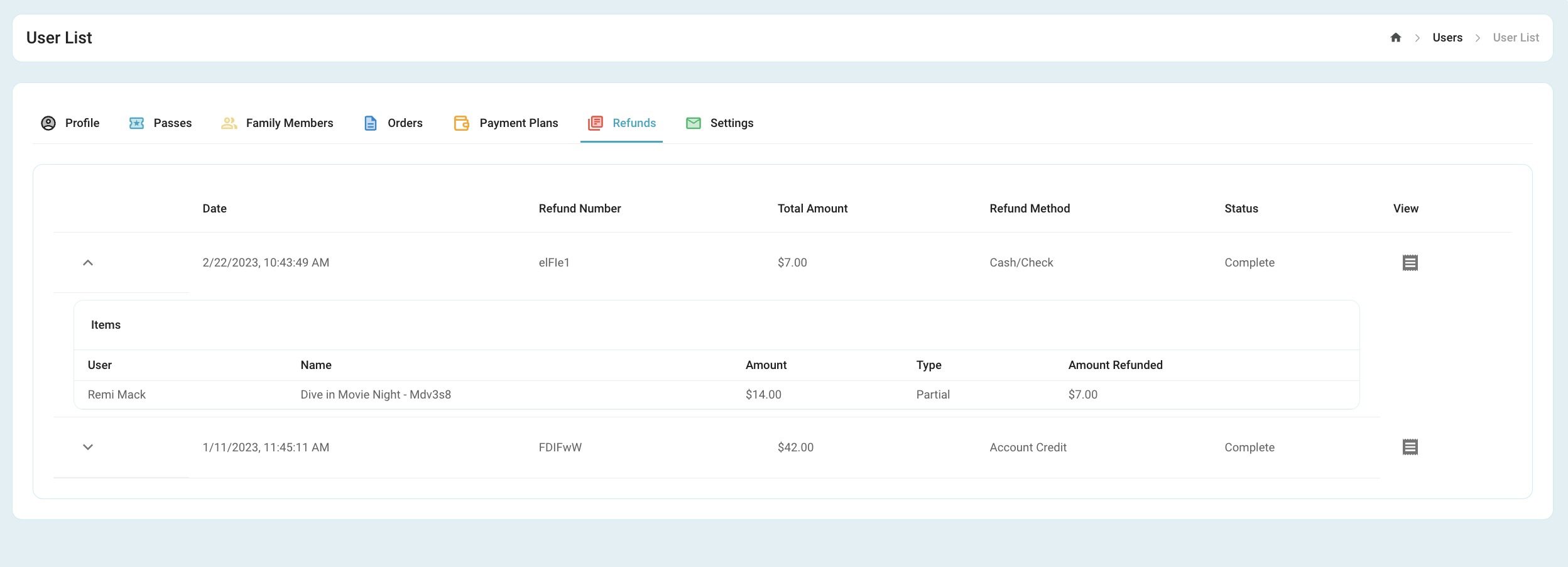The image size is (1568, 567).
Task: Click the $42.00 total amount
Action: click(795, 448)
